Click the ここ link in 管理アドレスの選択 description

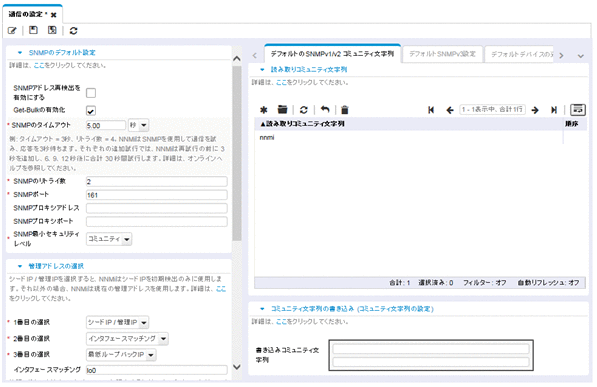click(x=221, y=289)
